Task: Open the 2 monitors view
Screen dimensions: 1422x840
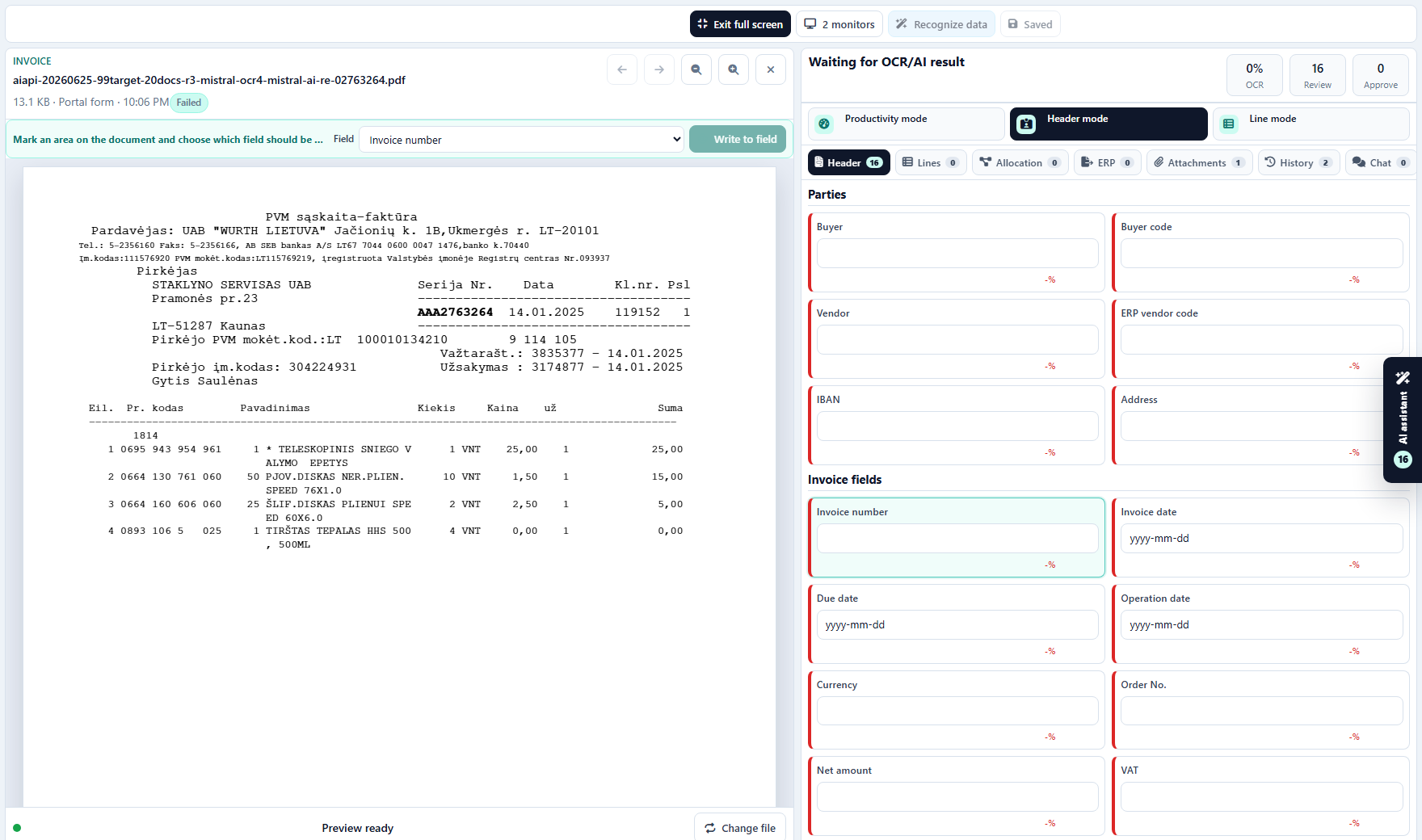Action: point(839,24)
